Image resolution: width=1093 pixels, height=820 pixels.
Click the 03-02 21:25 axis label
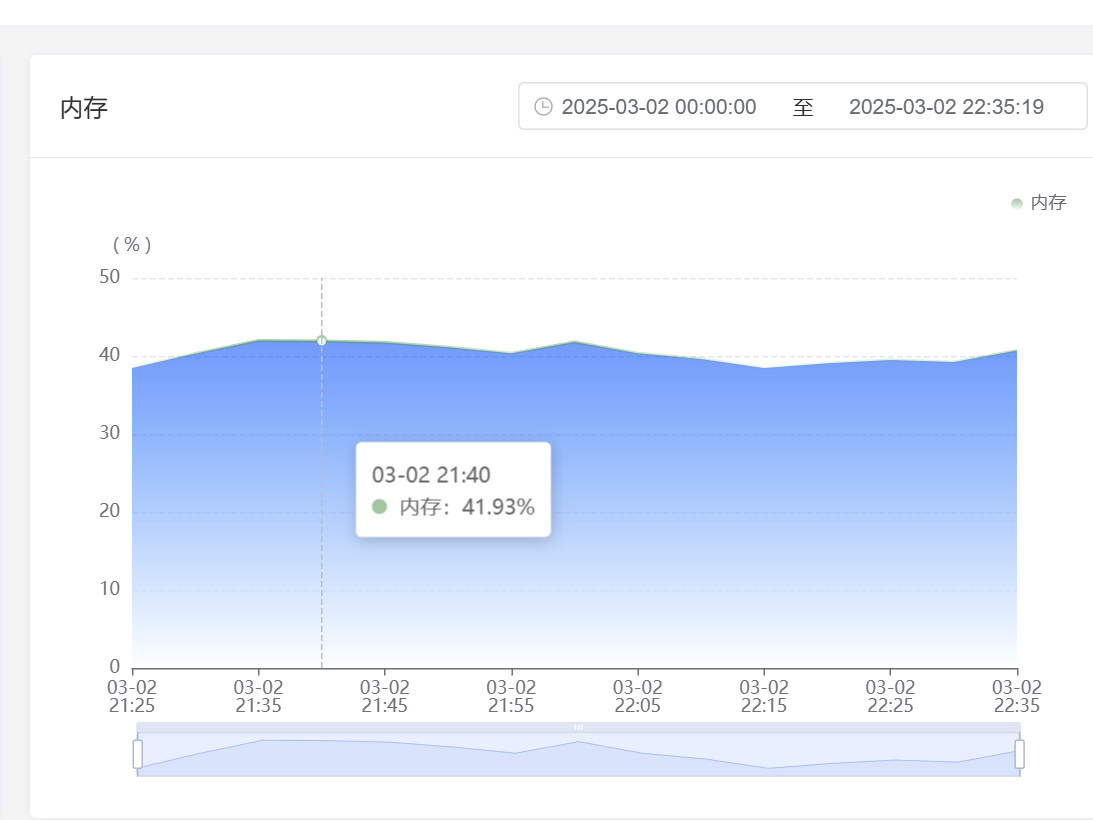[x=132, y=696]
